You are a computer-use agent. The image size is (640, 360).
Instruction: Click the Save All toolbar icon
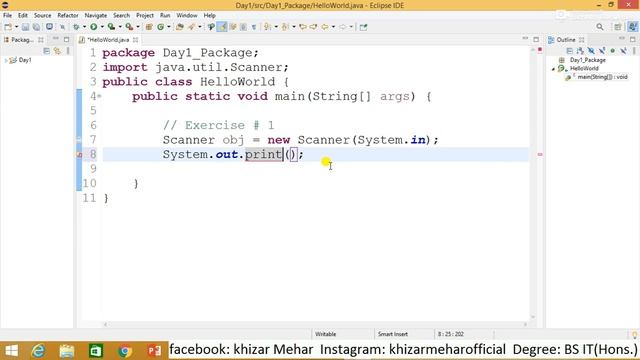click(x=36, y=27)
